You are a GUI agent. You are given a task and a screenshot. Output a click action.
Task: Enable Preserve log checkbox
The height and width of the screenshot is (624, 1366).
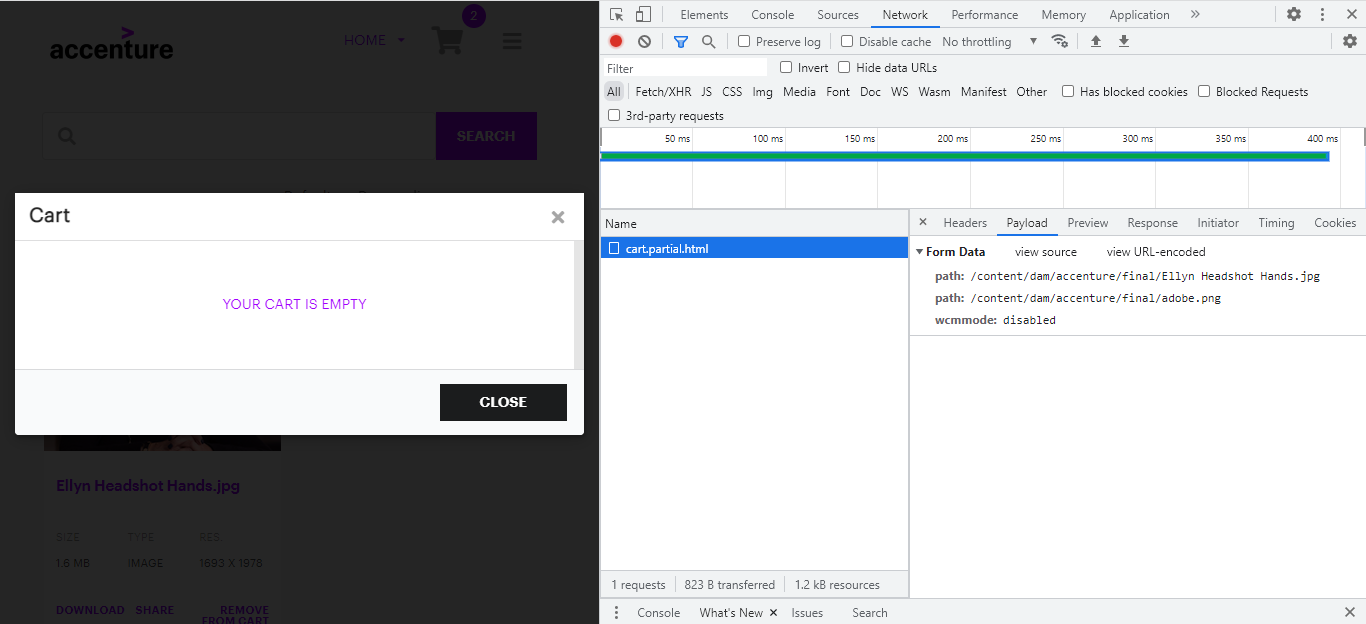coord(744,41)
